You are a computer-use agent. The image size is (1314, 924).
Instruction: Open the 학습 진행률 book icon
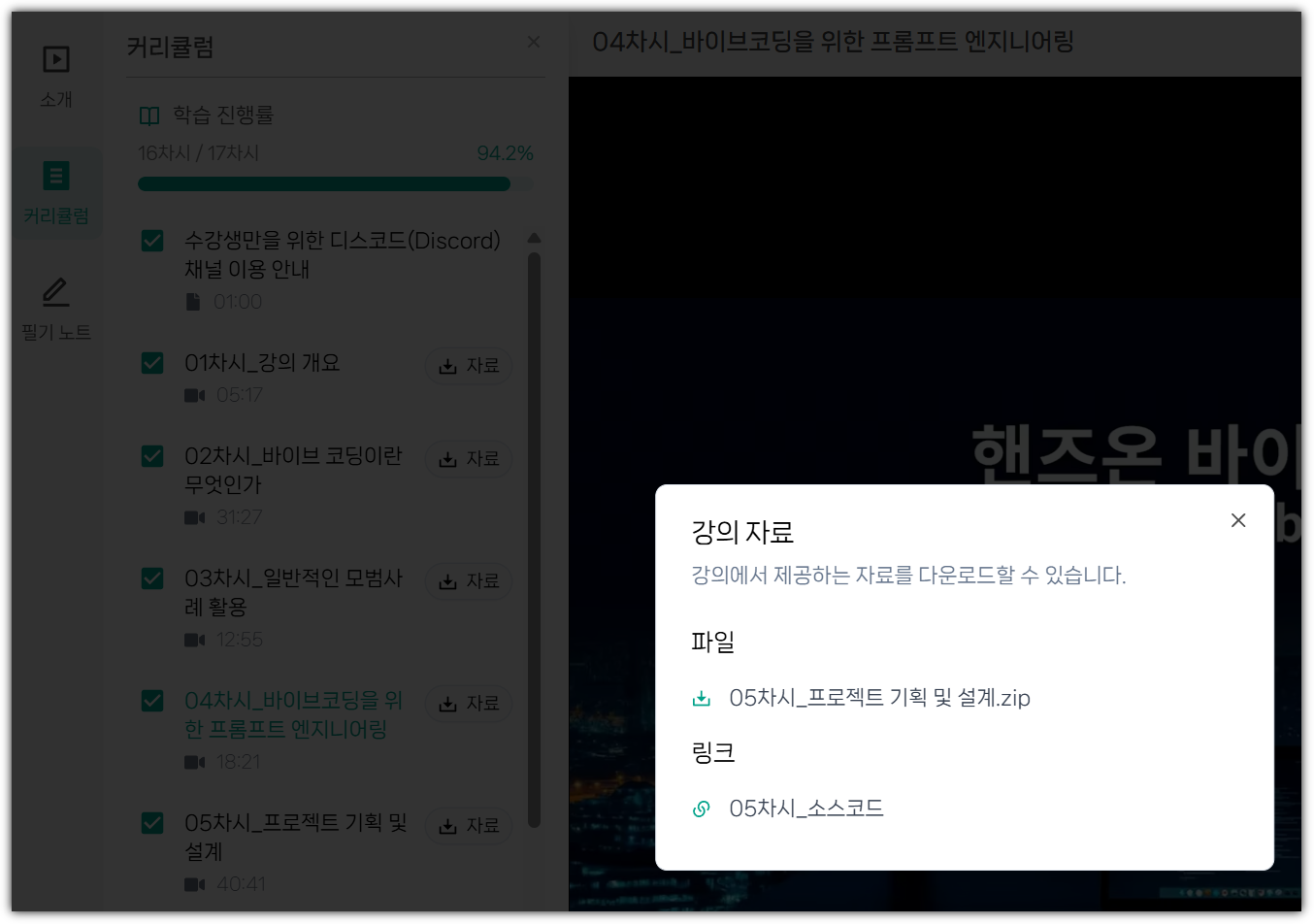coord(149,115)
